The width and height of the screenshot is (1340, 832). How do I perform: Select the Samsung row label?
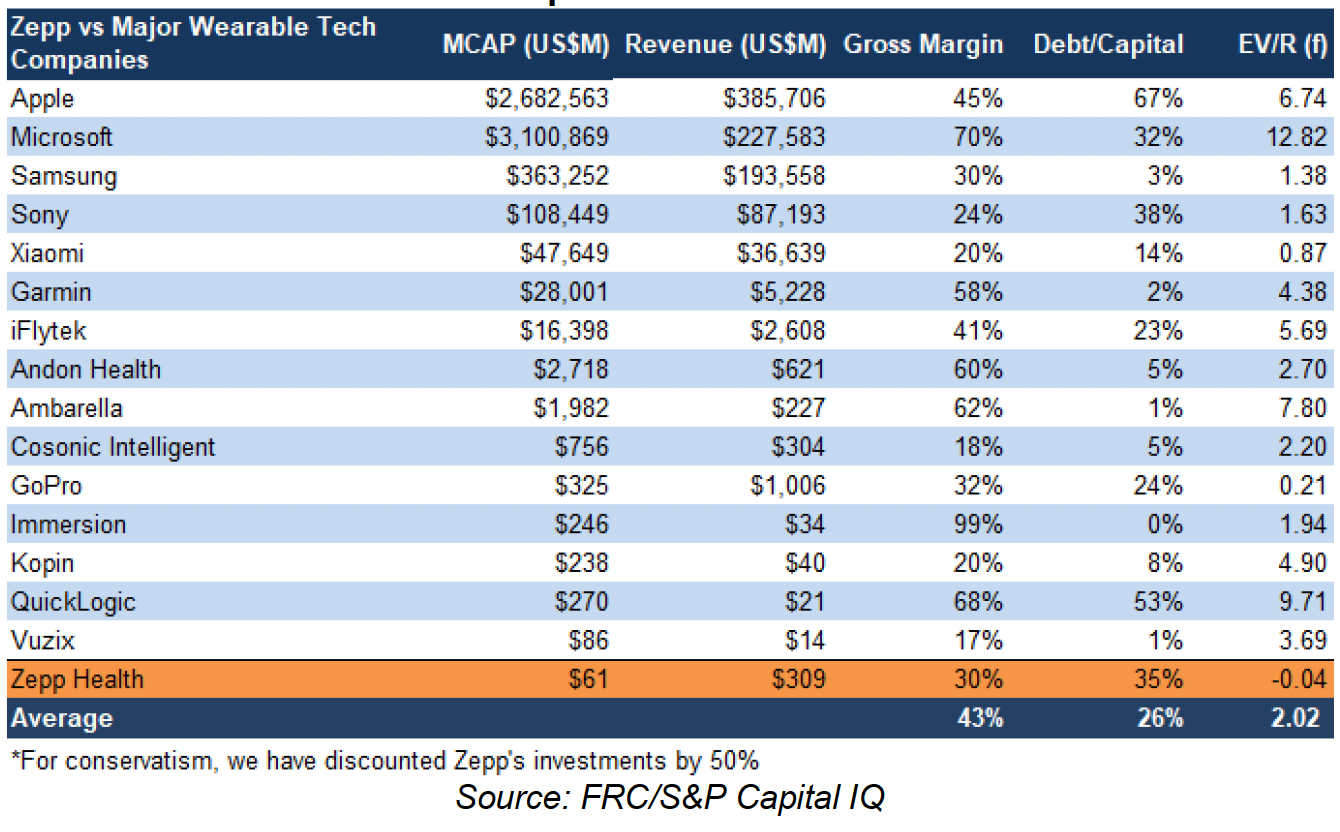(x=63, y=176)
